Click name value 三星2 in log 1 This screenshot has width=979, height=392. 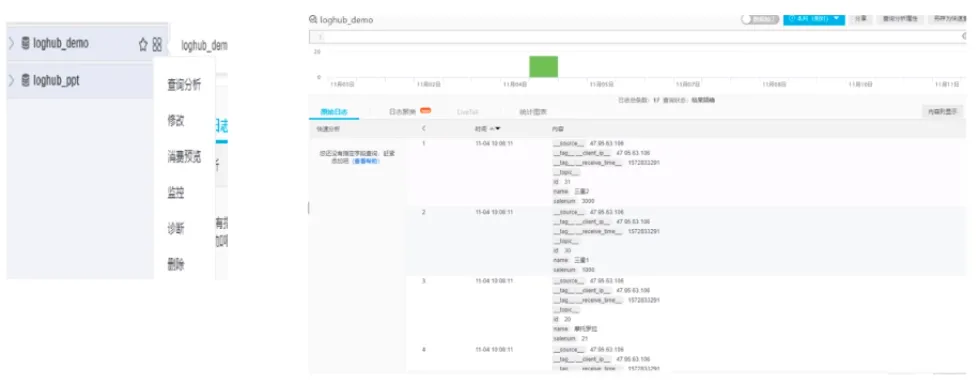(x=582, y=192)
